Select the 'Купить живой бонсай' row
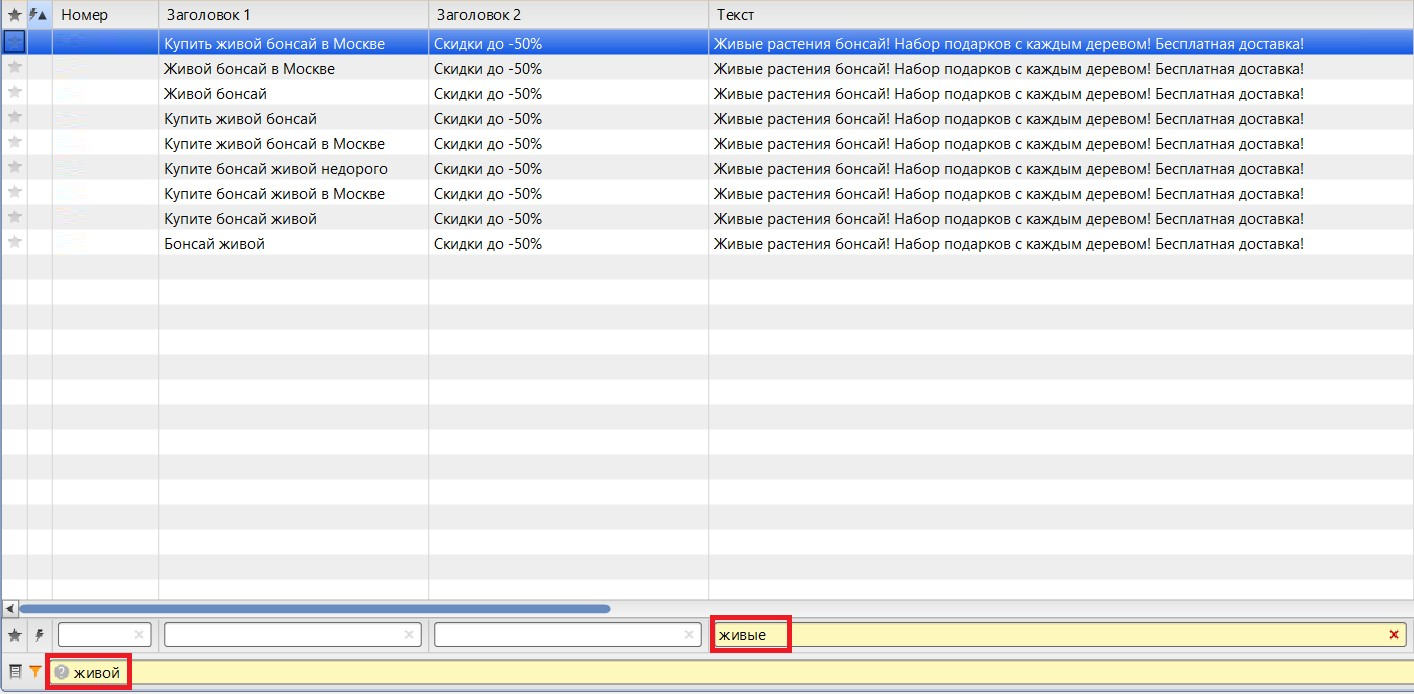 tap(240, 119)
